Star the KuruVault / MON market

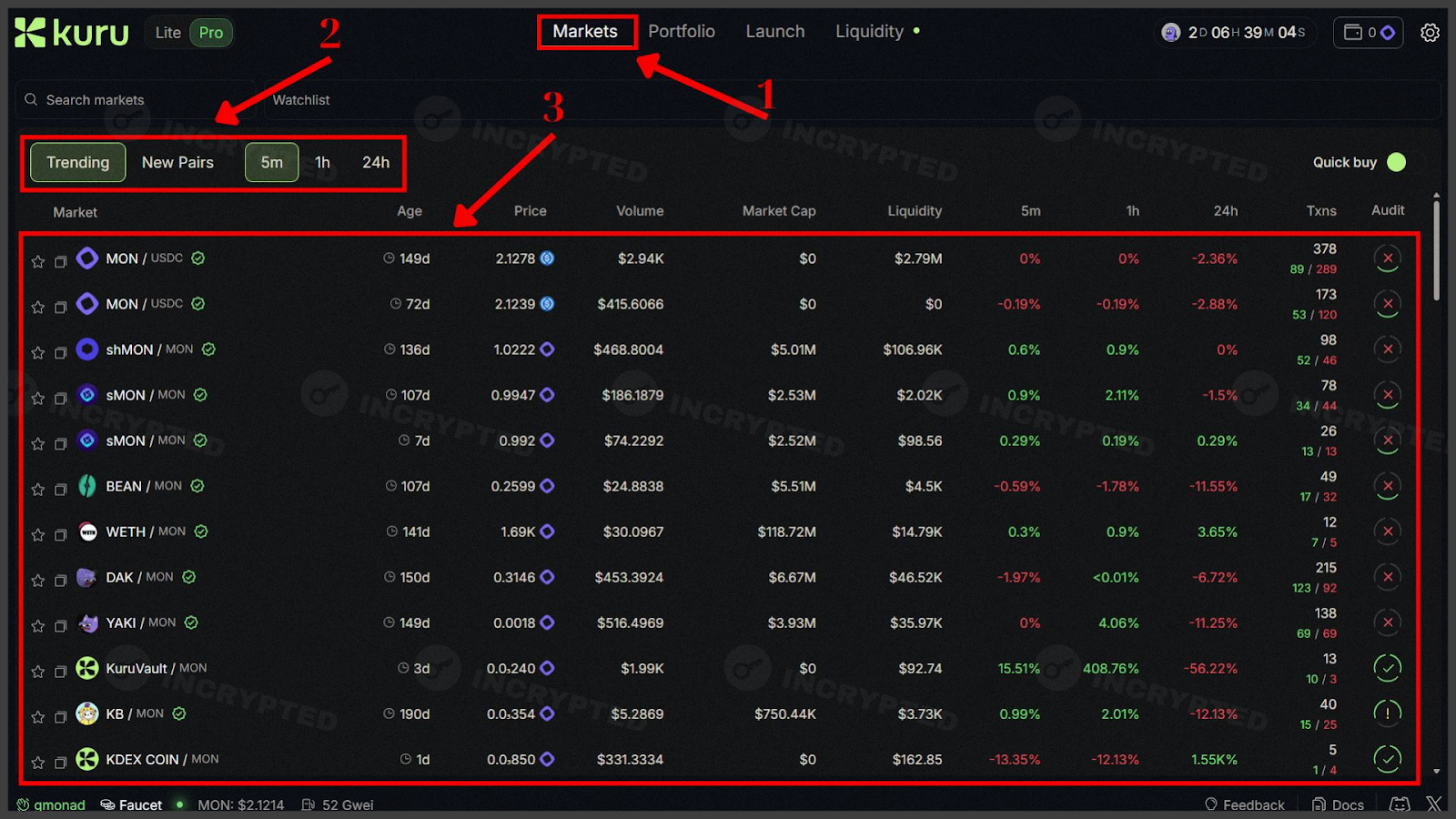click(x=38, y=672)
